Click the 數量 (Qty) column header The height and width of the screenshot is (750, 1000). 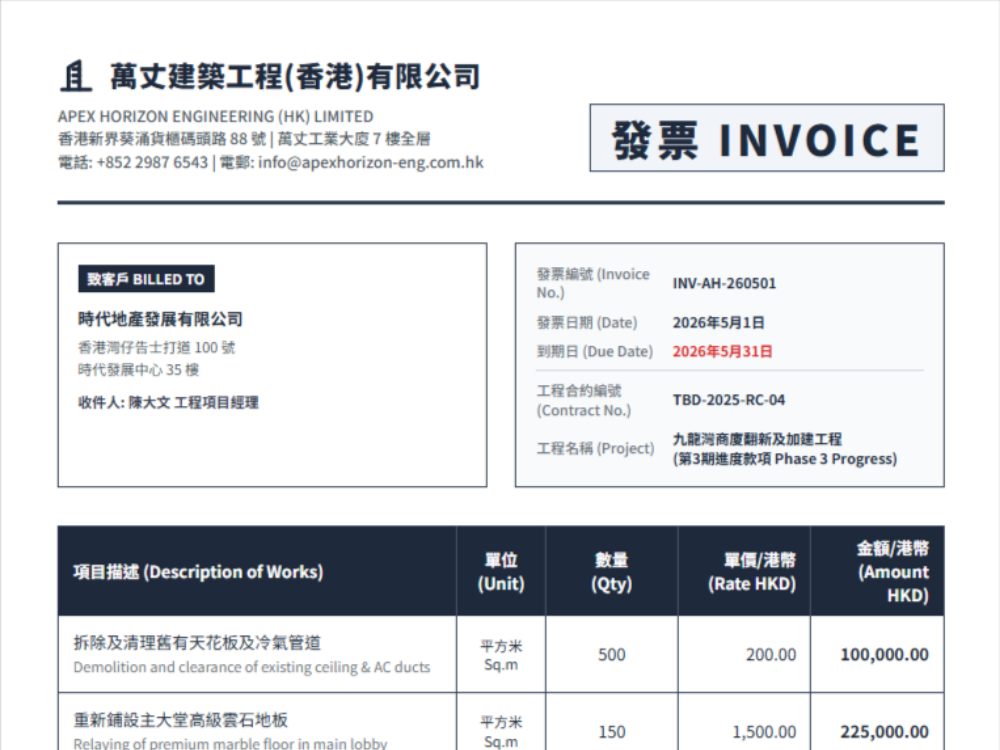612,571
